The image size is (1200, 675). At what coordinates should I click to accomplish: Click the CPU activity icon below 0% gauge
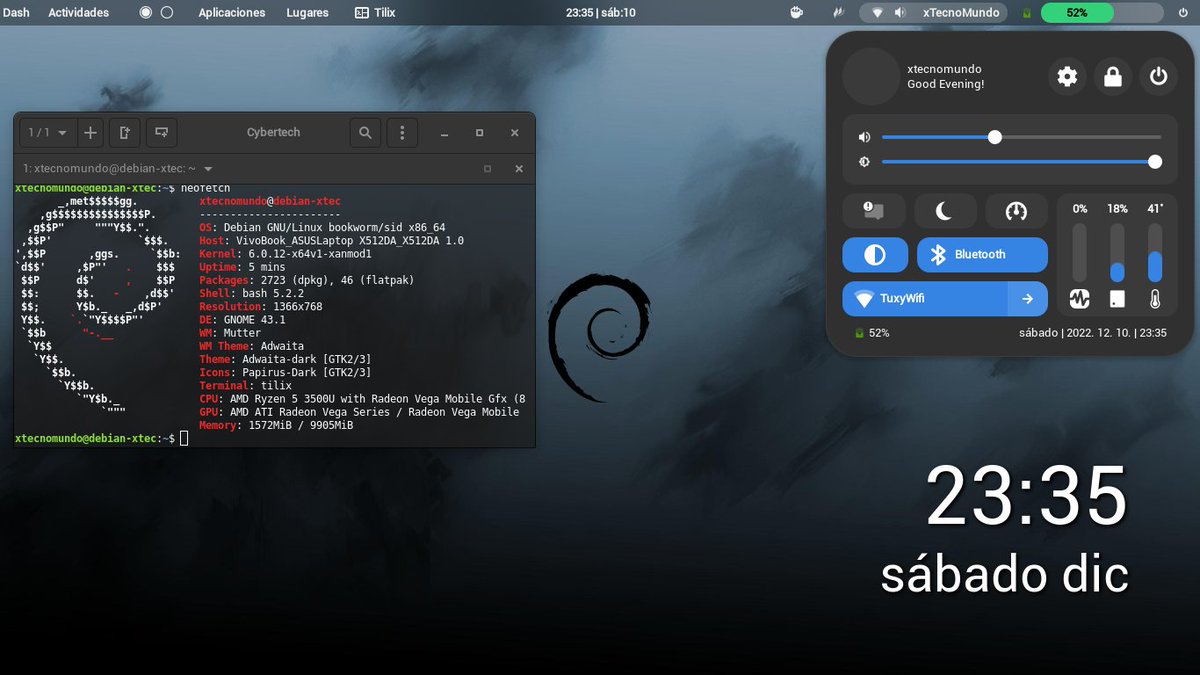click(x=1080, y=299)
